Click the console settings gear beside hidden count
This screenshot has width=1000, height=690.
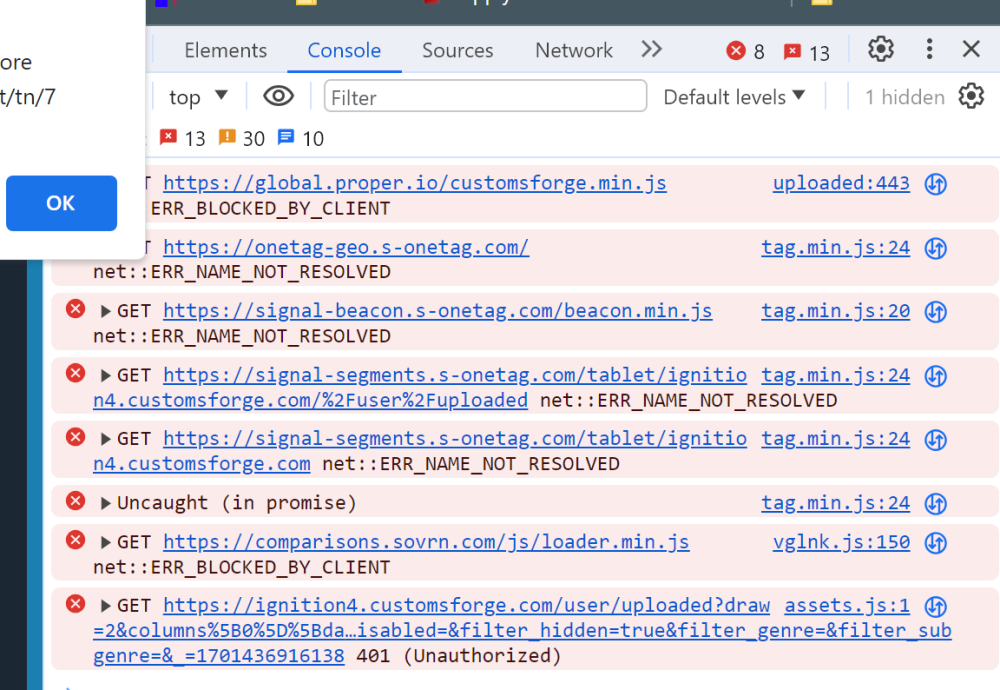click(x=970, y=96)
